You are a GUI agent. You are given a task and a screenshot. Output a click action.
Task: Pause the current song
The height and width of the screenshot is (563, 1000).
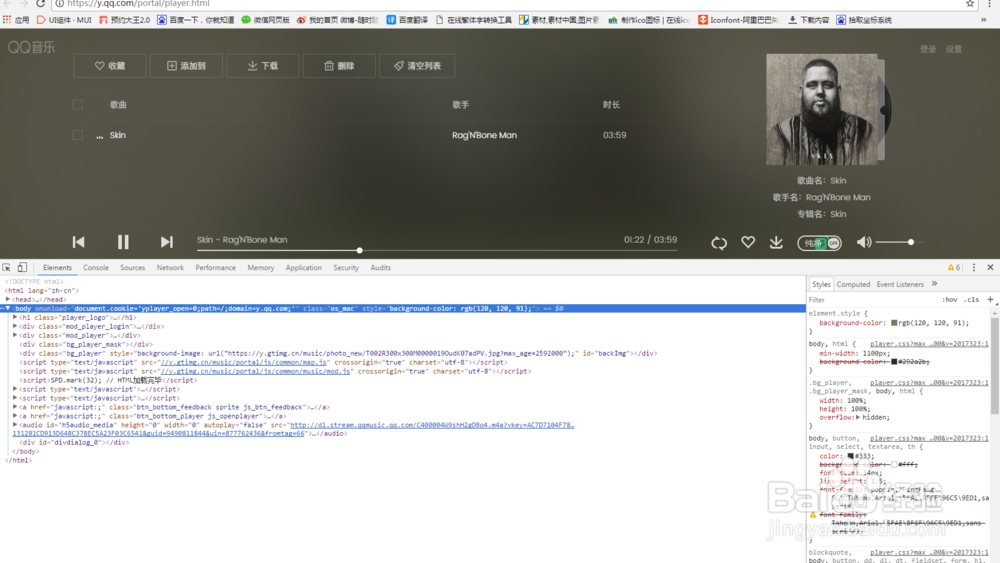click(x=122, y=242)
